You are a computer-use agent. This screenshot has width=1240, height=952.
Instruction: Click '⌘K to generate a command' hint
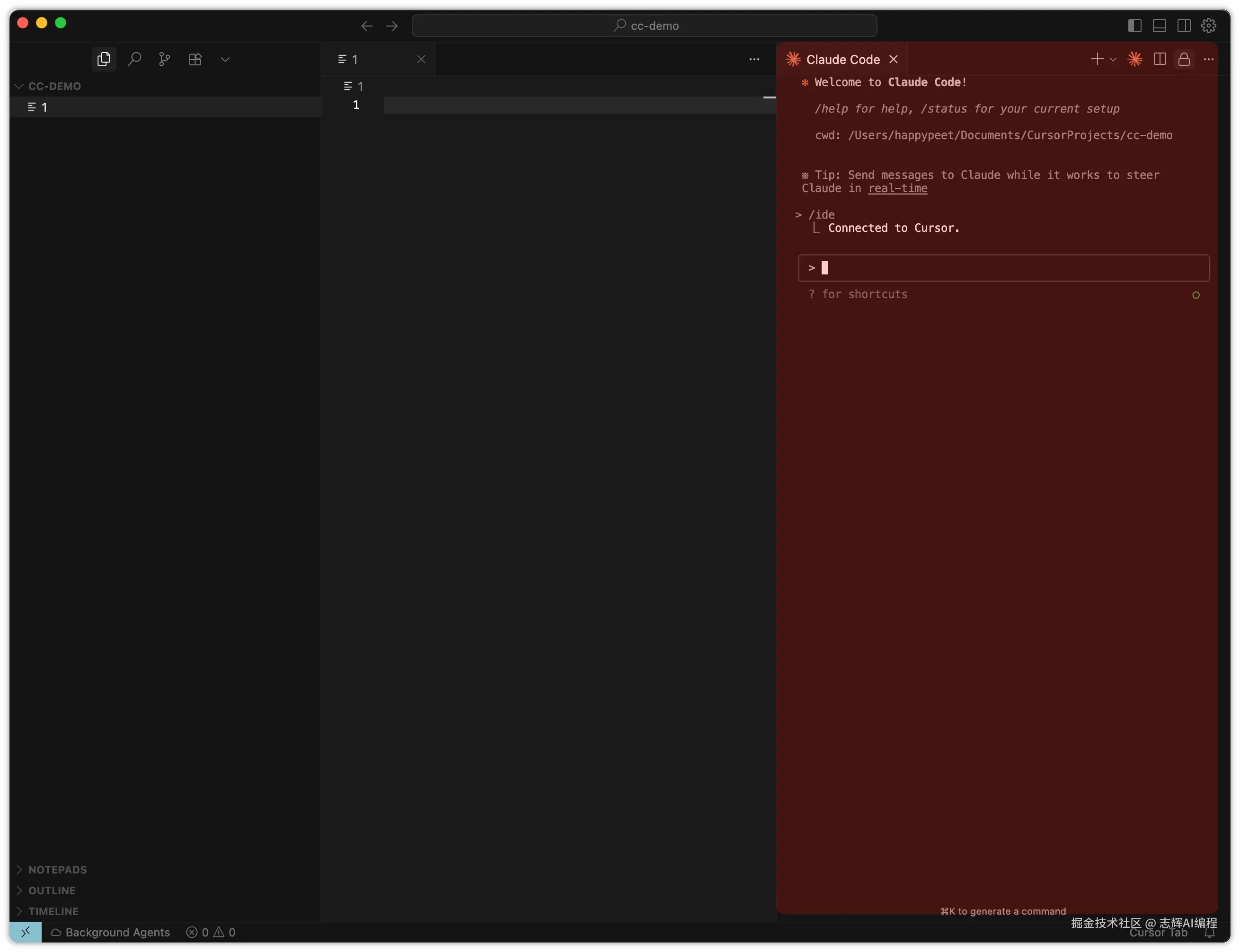(1003, 911)
